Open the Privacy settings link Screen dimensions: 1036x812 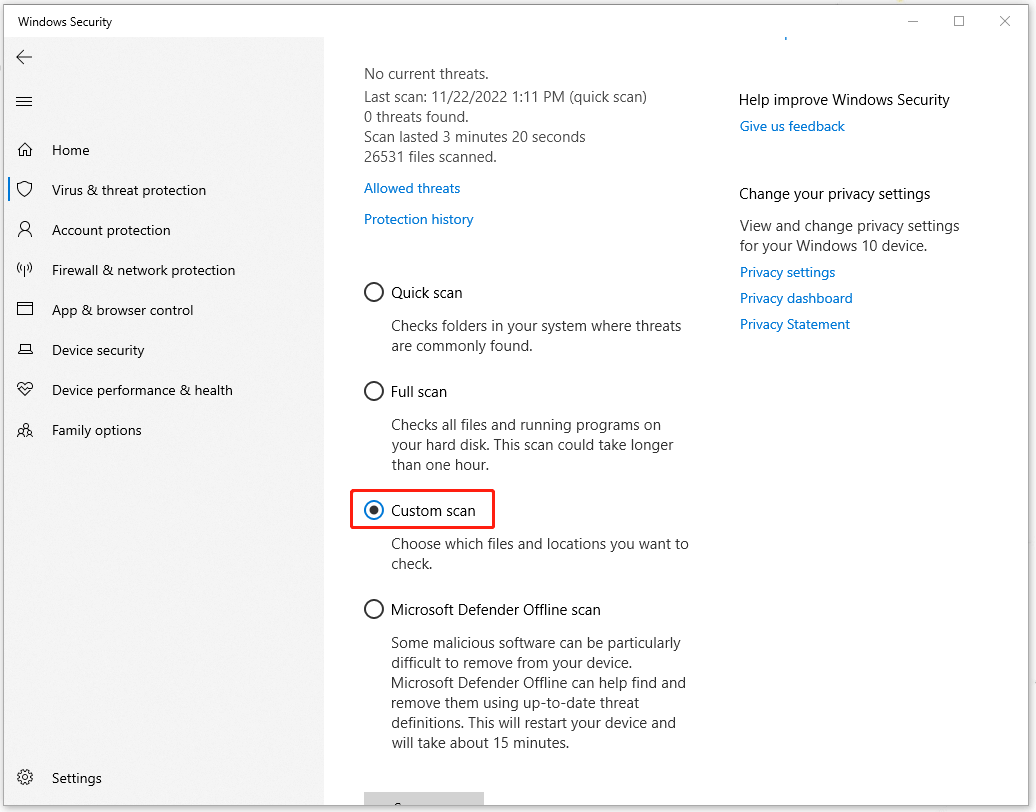pos(788,272)
